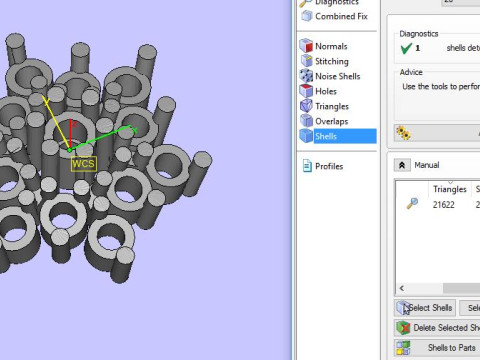Click the gears automatic fix icon
Viewport: 480px width, 360px height.
click(403, 133)
